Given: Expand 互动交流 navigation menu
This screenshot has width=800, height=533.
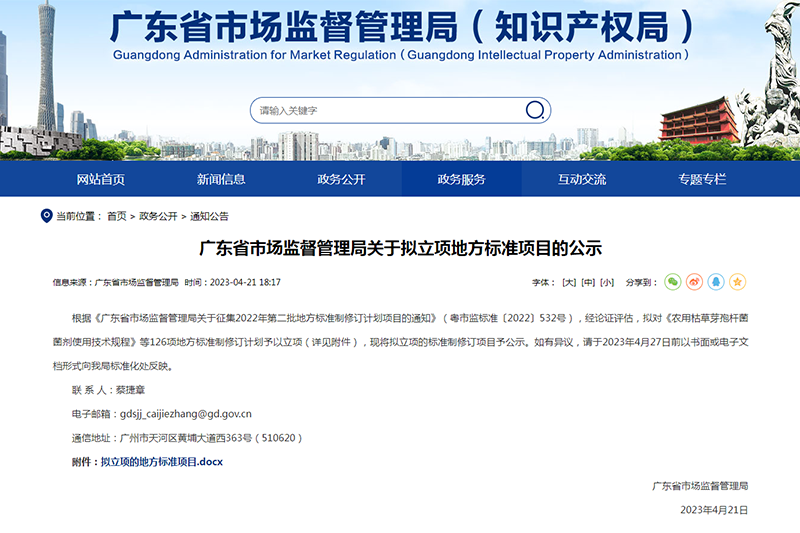Looking at the screenshot, I should click(x=581, y=179).
